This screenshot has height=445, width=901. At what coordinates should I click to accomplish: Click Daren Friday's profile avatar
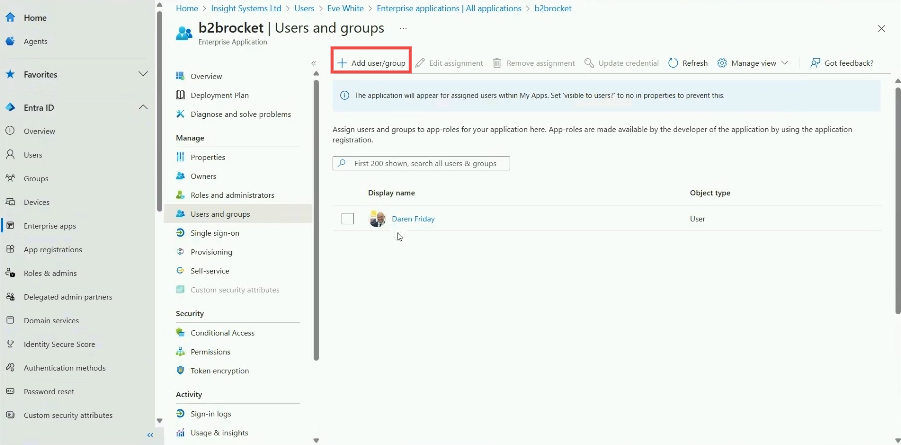point(377,219)
